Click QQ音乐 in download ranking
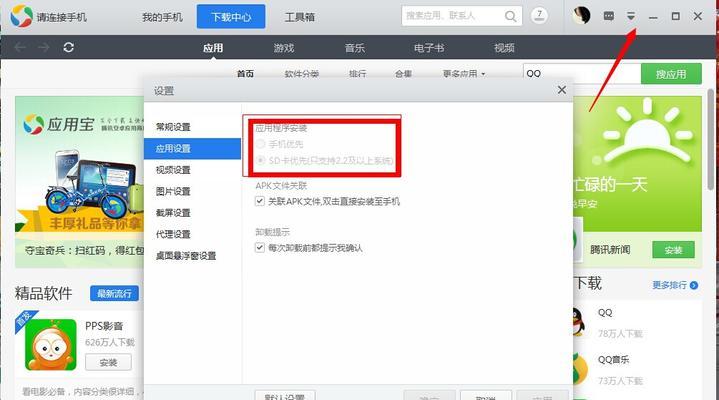The width and height of the screenshot is (719, 400). (613, 360)
